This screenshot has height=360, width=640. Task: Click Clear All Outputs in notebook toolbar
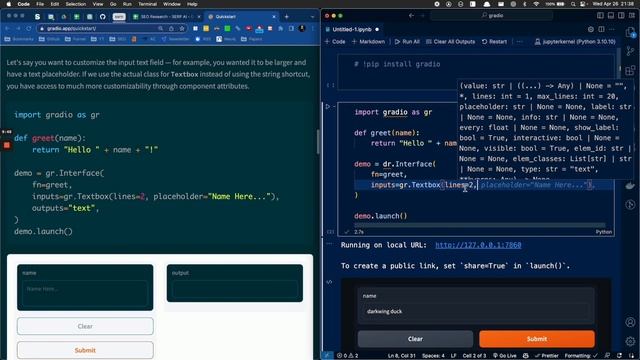coord(451,42)
